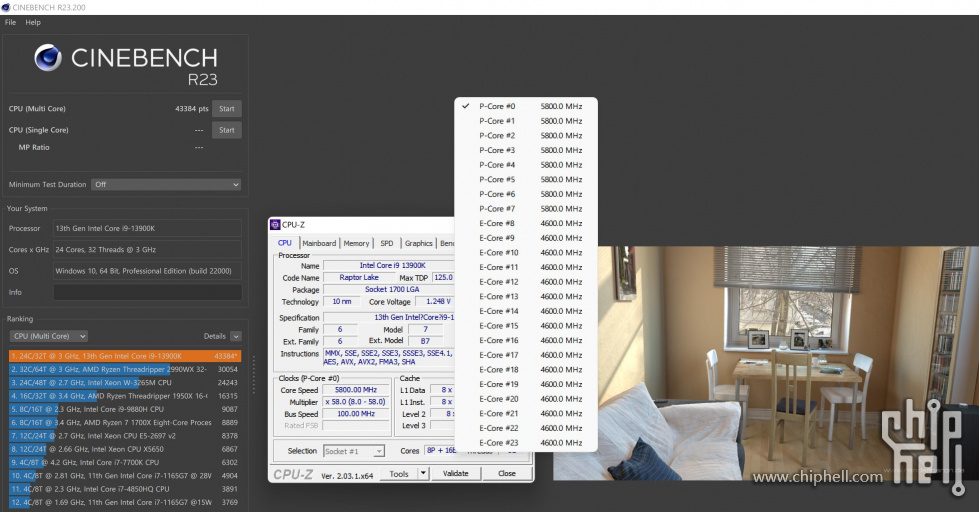Screen dimensions: 979x512
Task: Switch to Mainboard tab in CPU-Z
Action: [x=319, y=244]
